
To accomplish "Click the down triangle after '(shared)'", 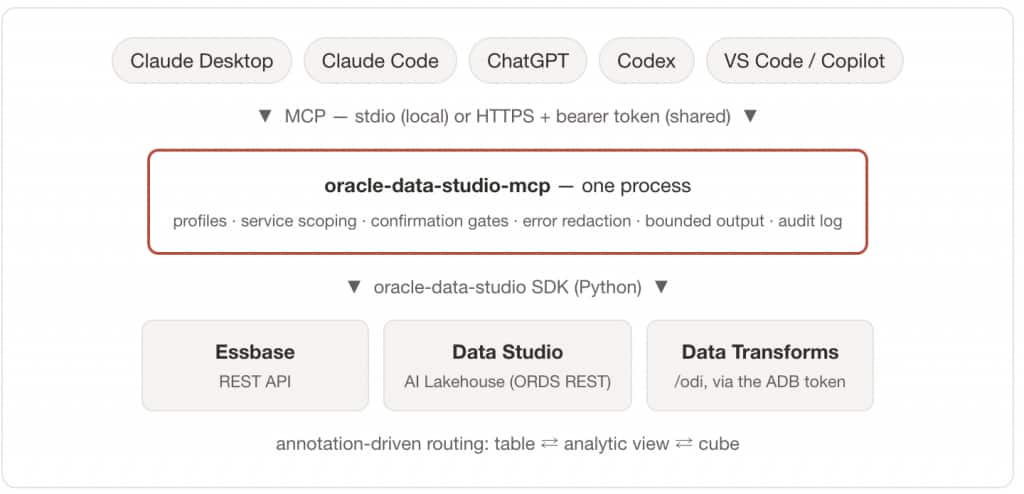I will [x=750, y=116].
